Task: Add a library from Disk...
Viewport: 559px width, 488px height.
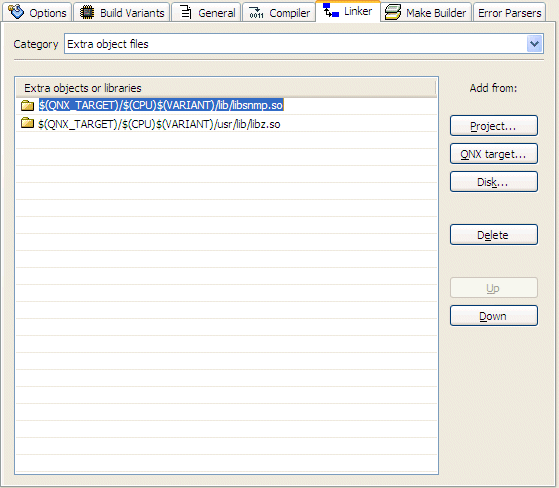Action: point(494,182)
